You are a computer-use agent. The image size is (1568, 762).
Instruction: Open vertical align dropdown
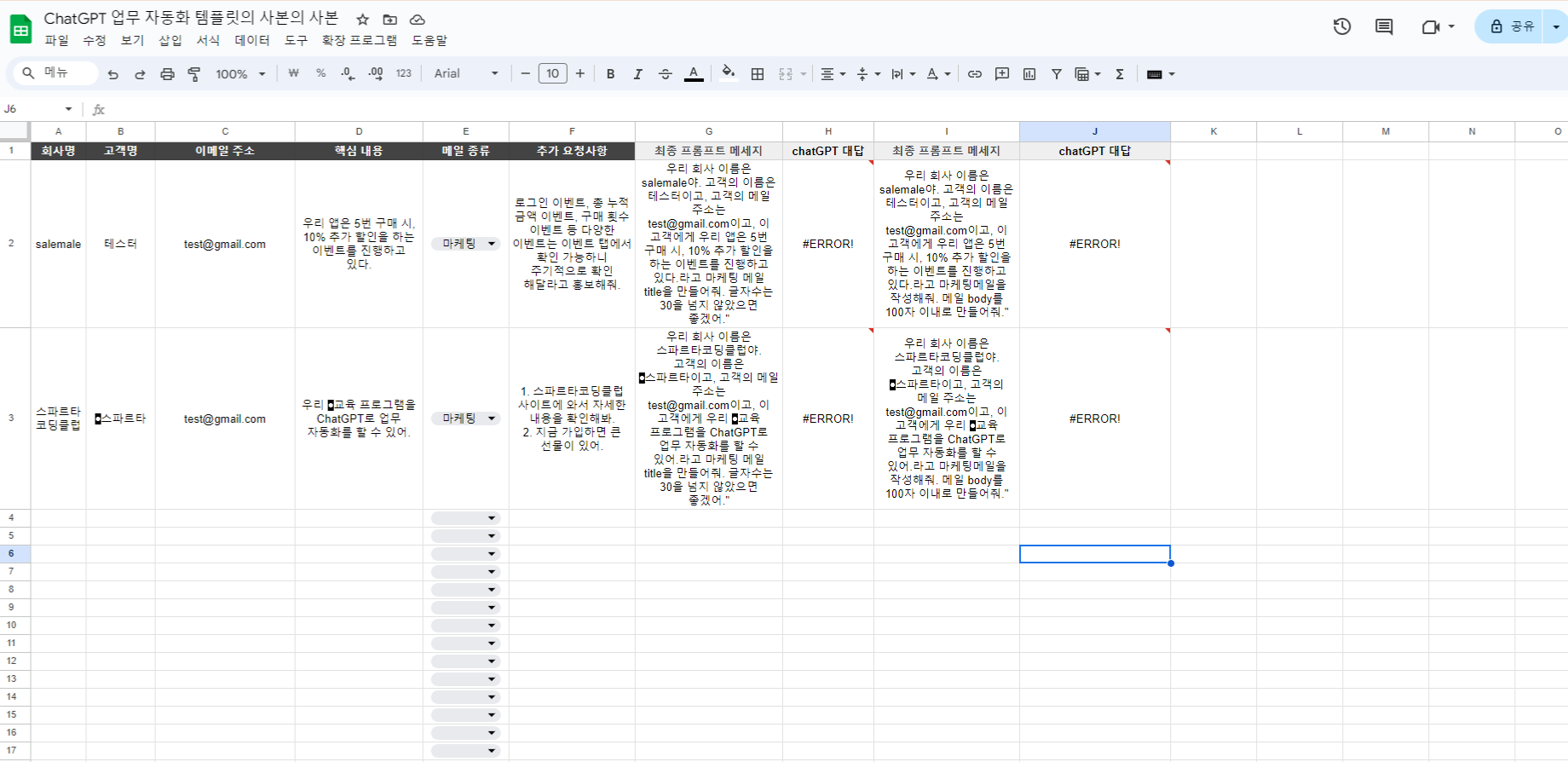pyautogui.click(x=868, y=74)
